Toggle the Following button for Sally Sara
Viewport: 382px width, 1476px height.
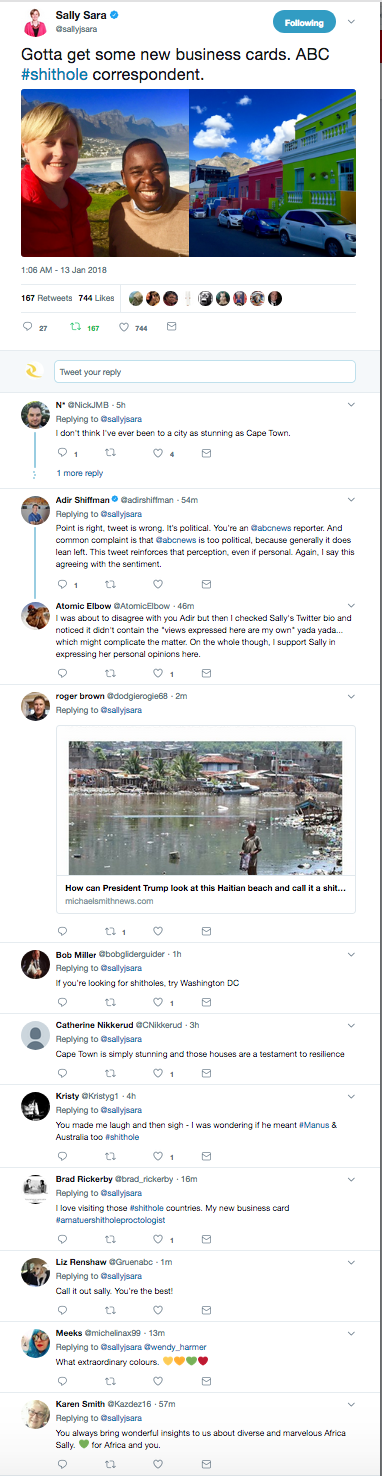click(x=304, y=22)
